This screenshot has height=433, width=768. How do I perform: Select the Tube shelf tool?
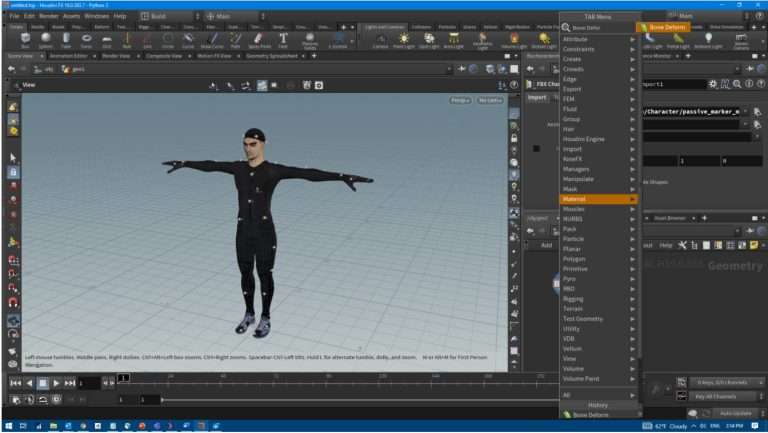[66, 40]
